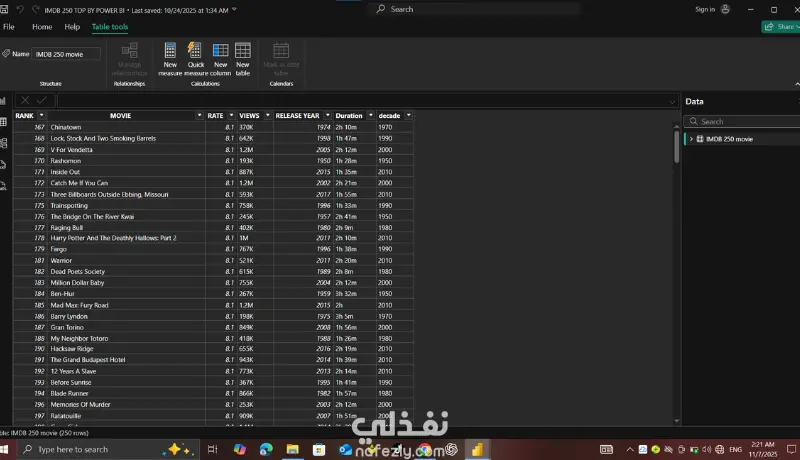Open Microsoft Store from the taskbar
The image size is (800, 460).
click(x=319, y=449)
